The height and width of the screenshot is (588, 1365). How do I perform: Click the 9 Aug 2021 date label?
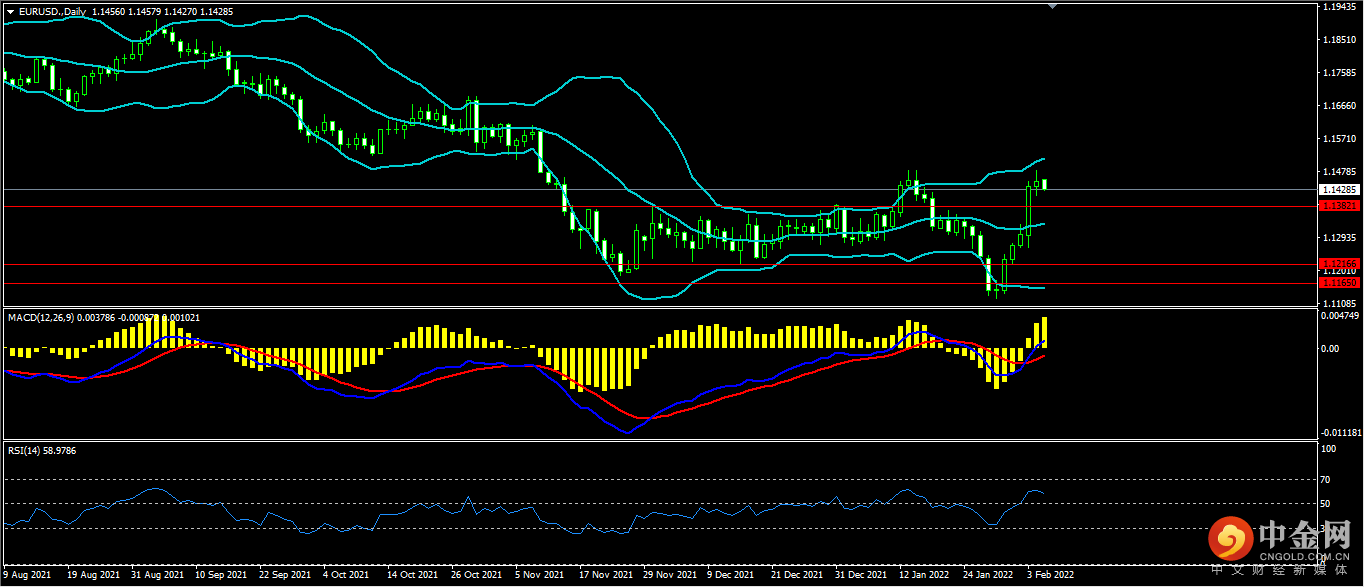28,576
